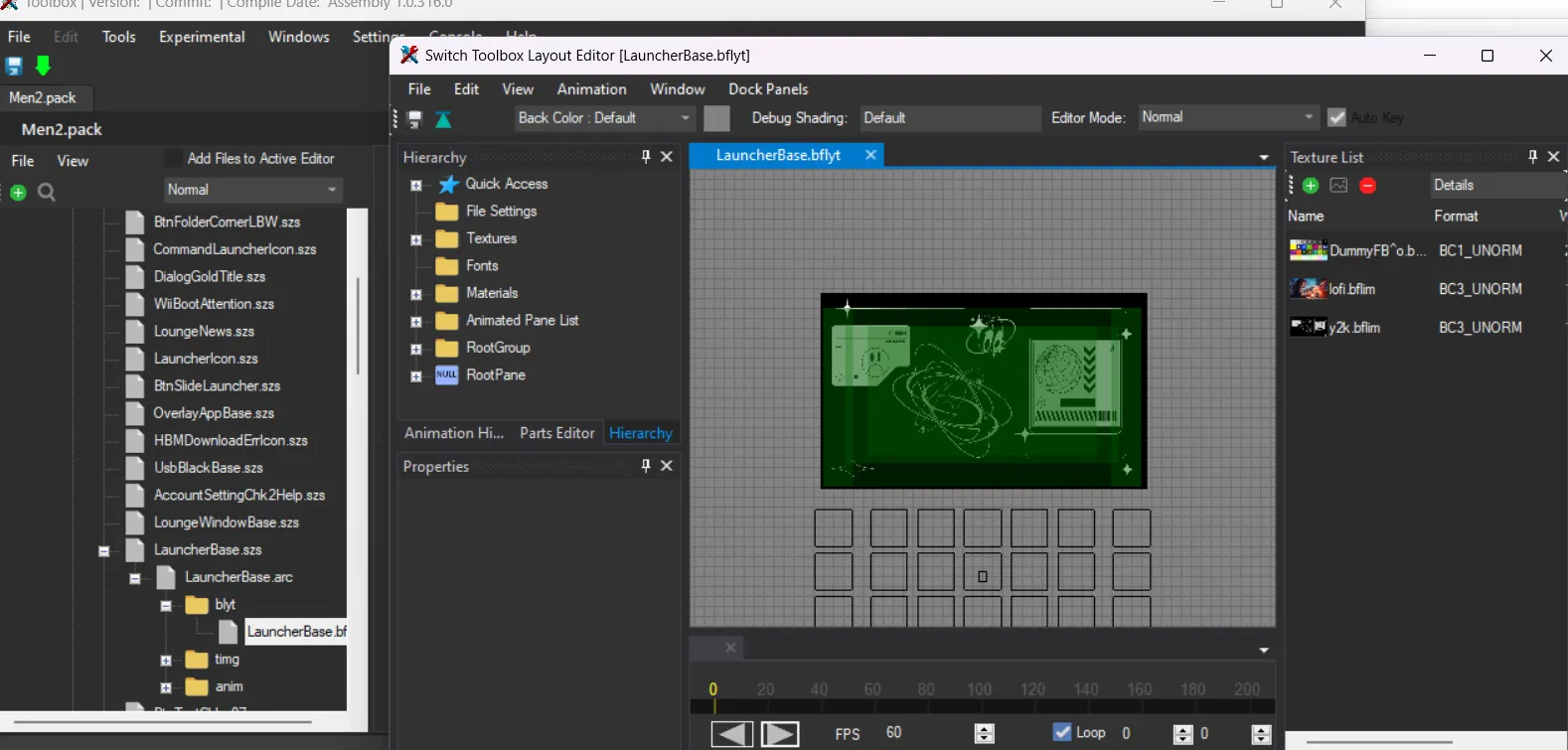This screenshot has height=750, width=1568.
Task: Select the lofi.bflim texture
Action: click(x=1351, y=289)
